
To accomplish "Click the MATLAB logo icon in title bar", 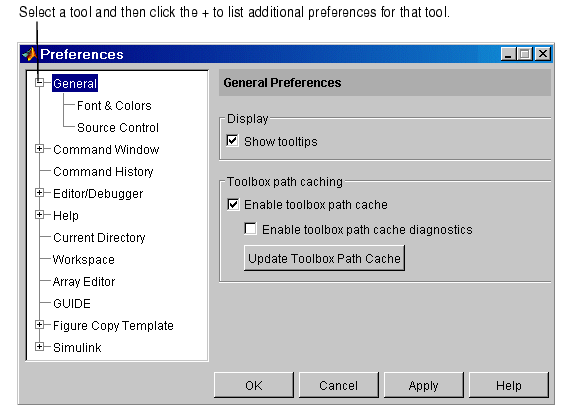I will coord(29,54).
